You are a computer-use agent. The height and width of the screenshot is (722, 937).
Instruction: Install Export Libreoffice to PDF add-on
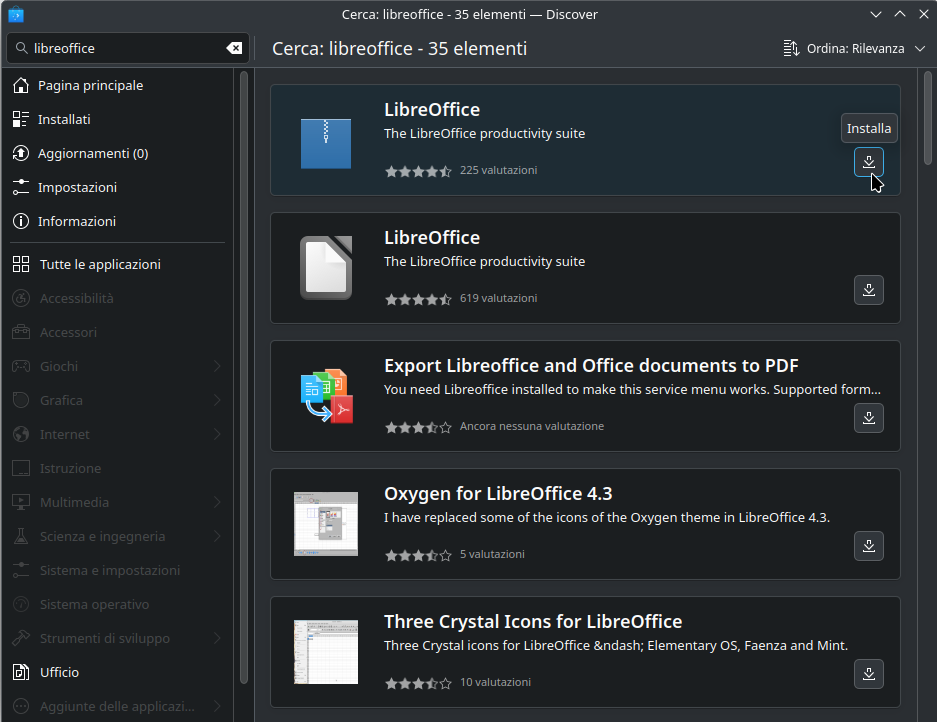point(868,418)
